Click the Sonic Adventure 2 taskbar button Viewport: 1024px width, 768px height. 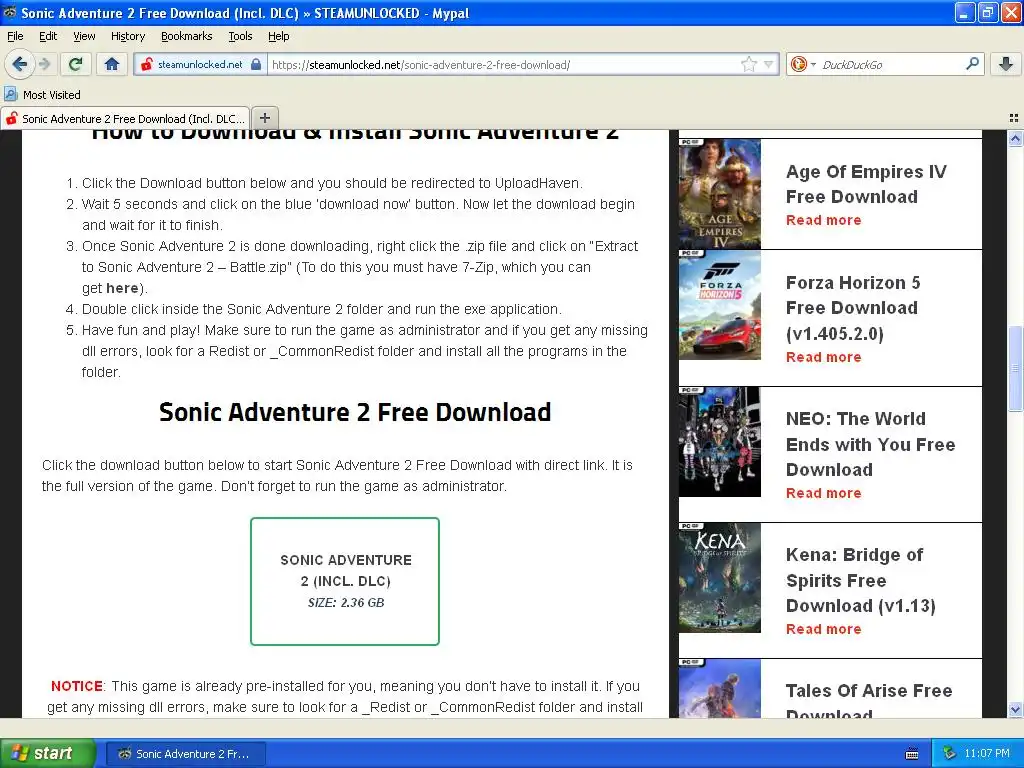tap(185, 754)
